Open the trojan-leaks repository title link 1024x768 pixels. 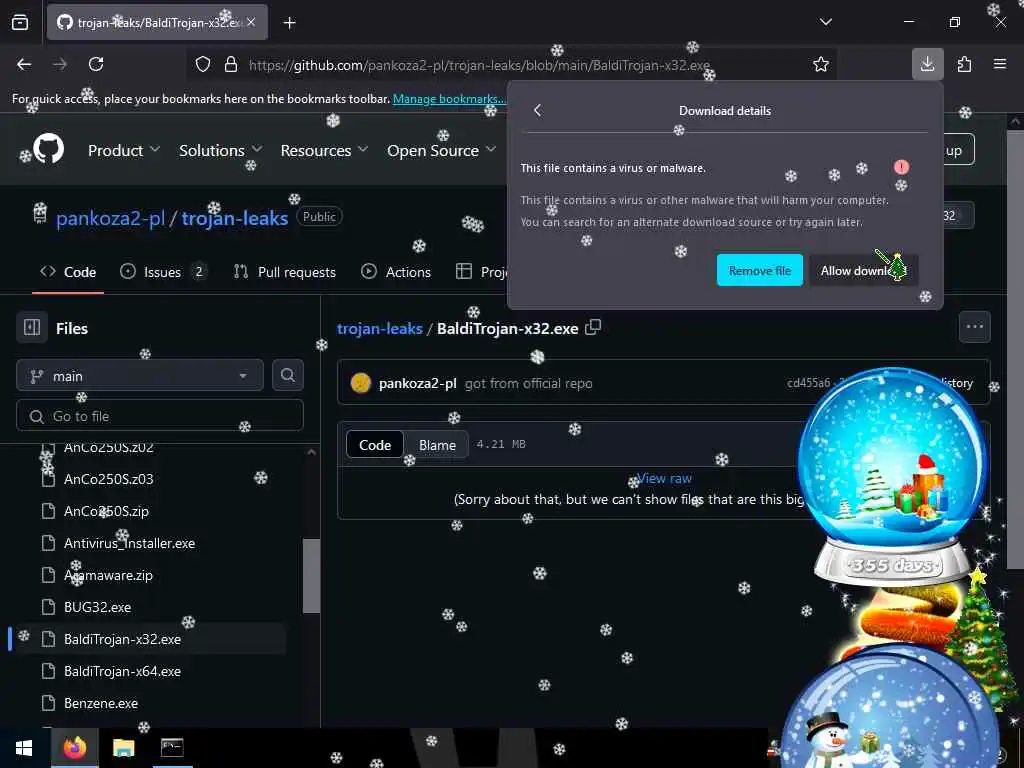[x=234, y=218]
